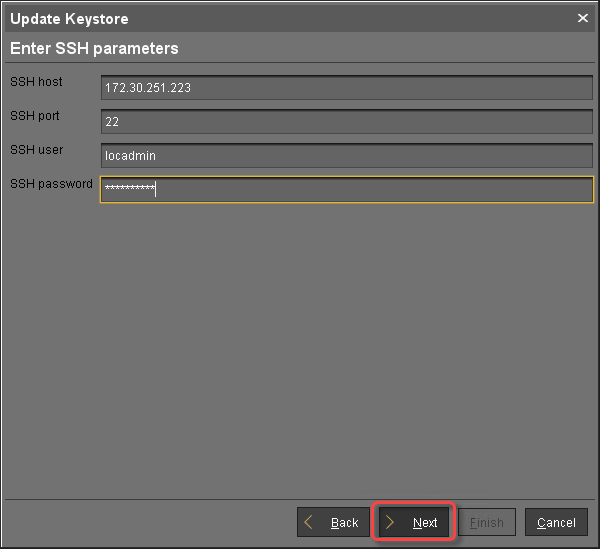Click the "SSH host" label
The height and width of the screenshot is (549, 600).
(37, 82)
